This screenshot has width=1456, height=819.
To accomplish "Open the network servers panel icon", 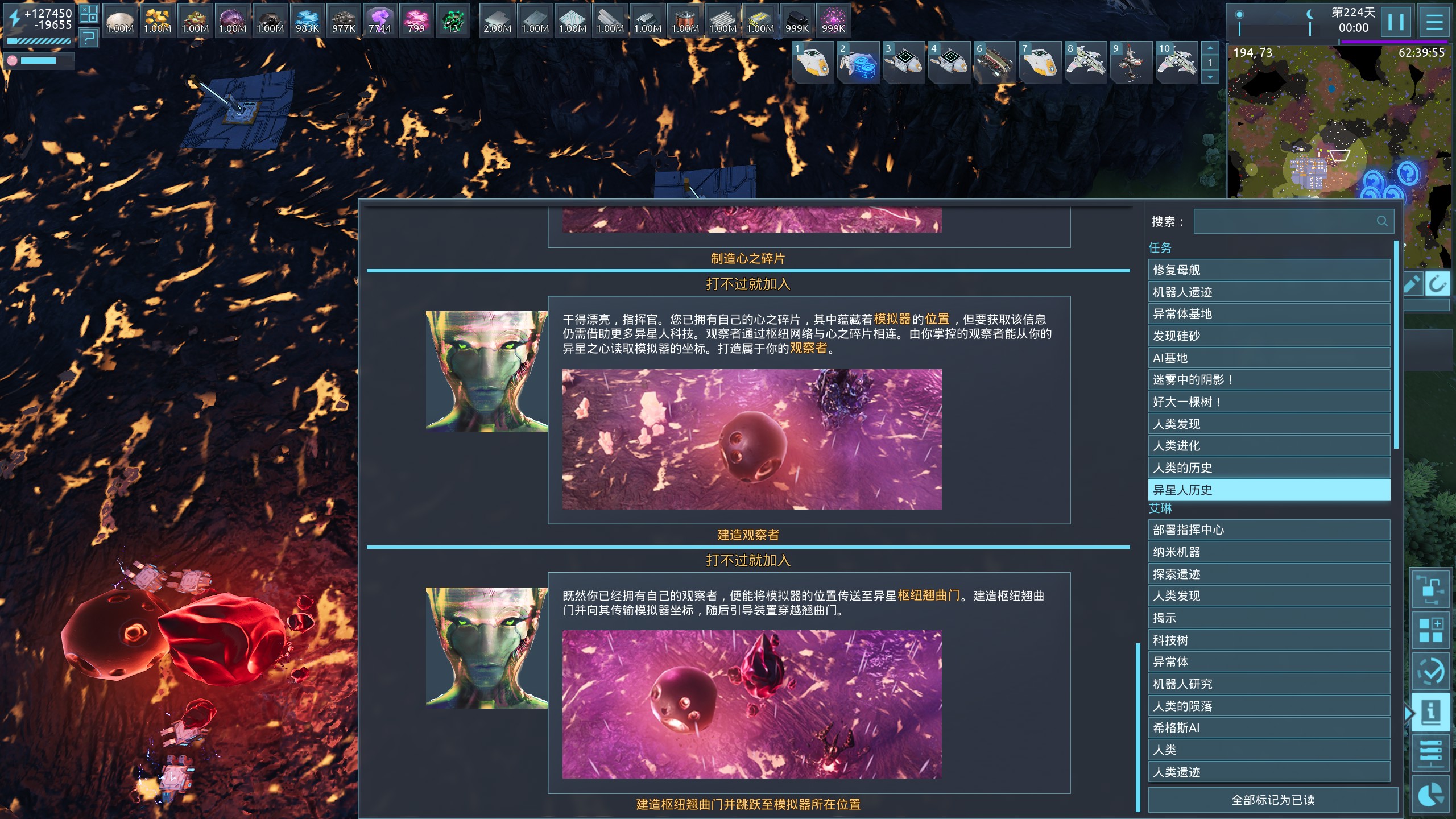I will pos(1430,753).
